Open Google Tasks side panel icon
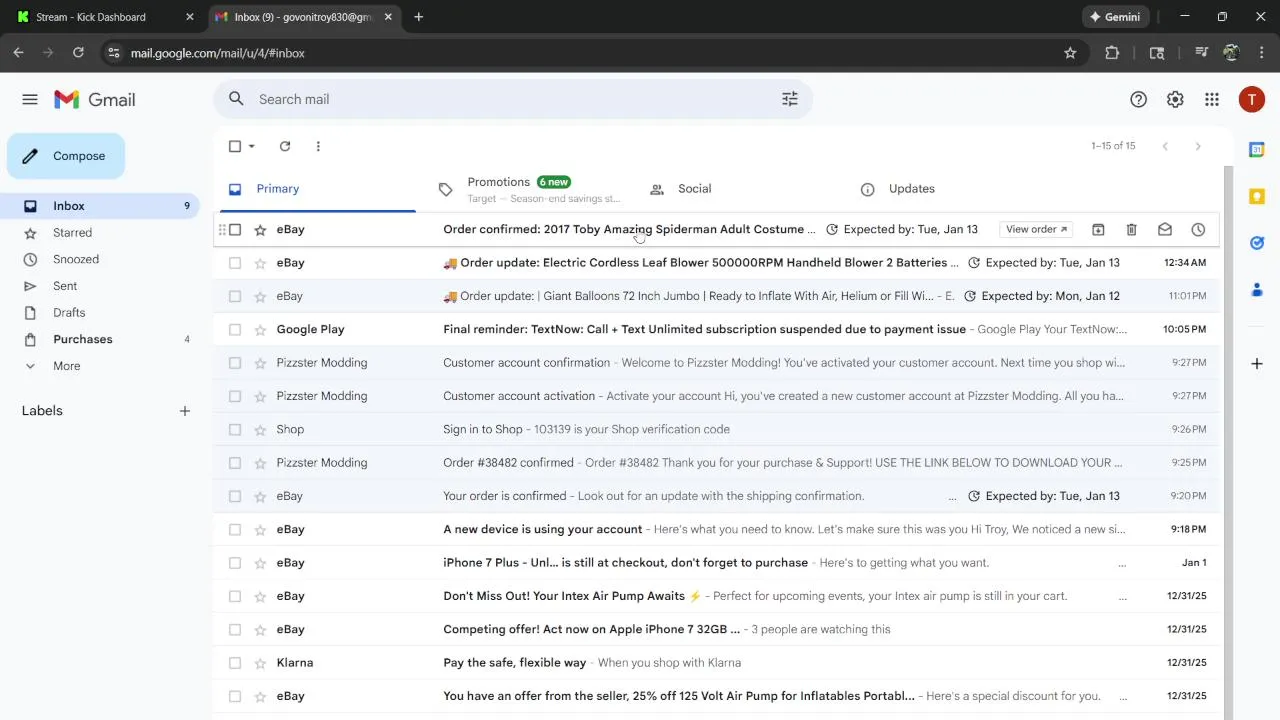The image size is (1280, 720). click(x=1257, y=243)
